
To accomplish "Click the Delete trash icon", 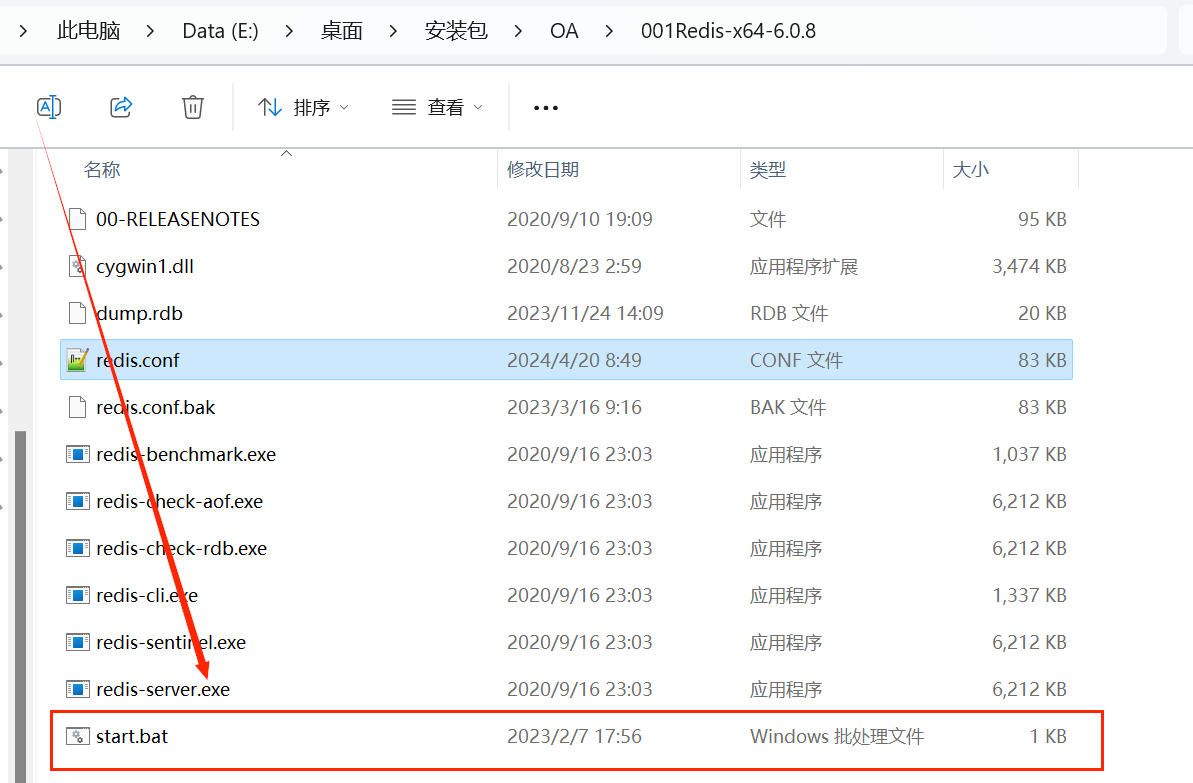I will (x=193, y=107).
